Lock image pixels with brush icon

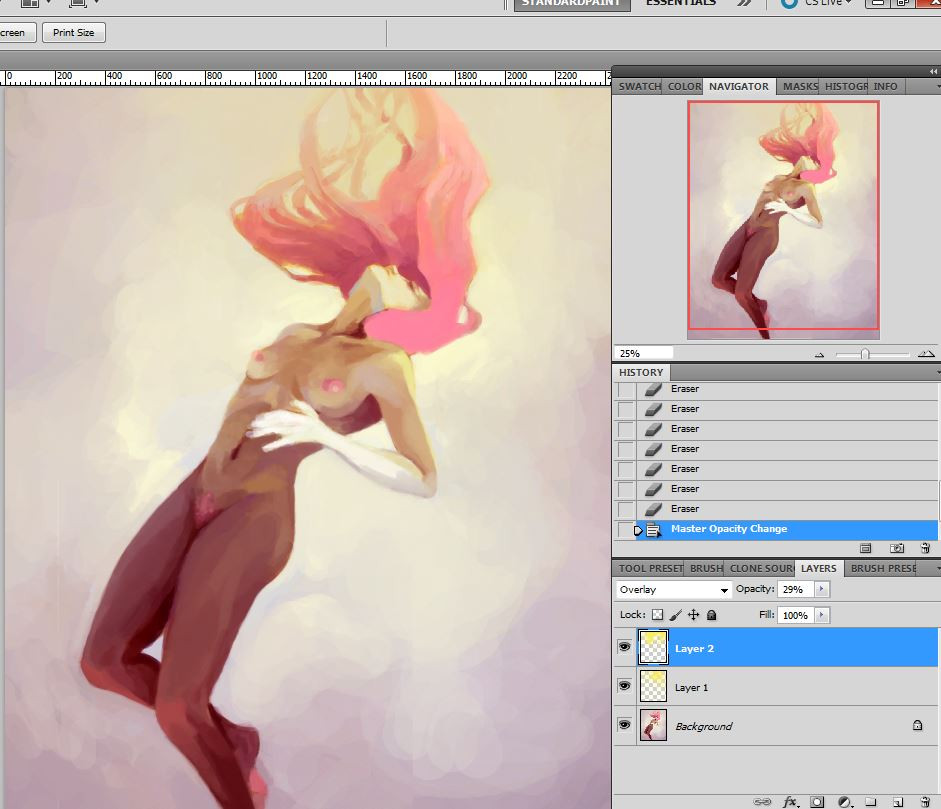tap(676, 615)
